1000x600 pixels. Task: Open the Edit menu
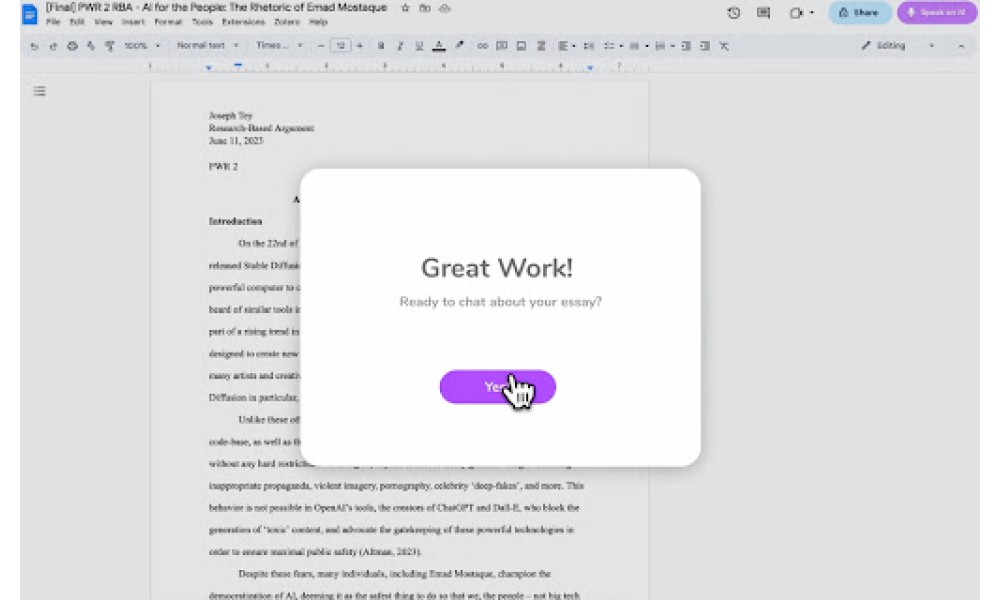click(77, 22)
